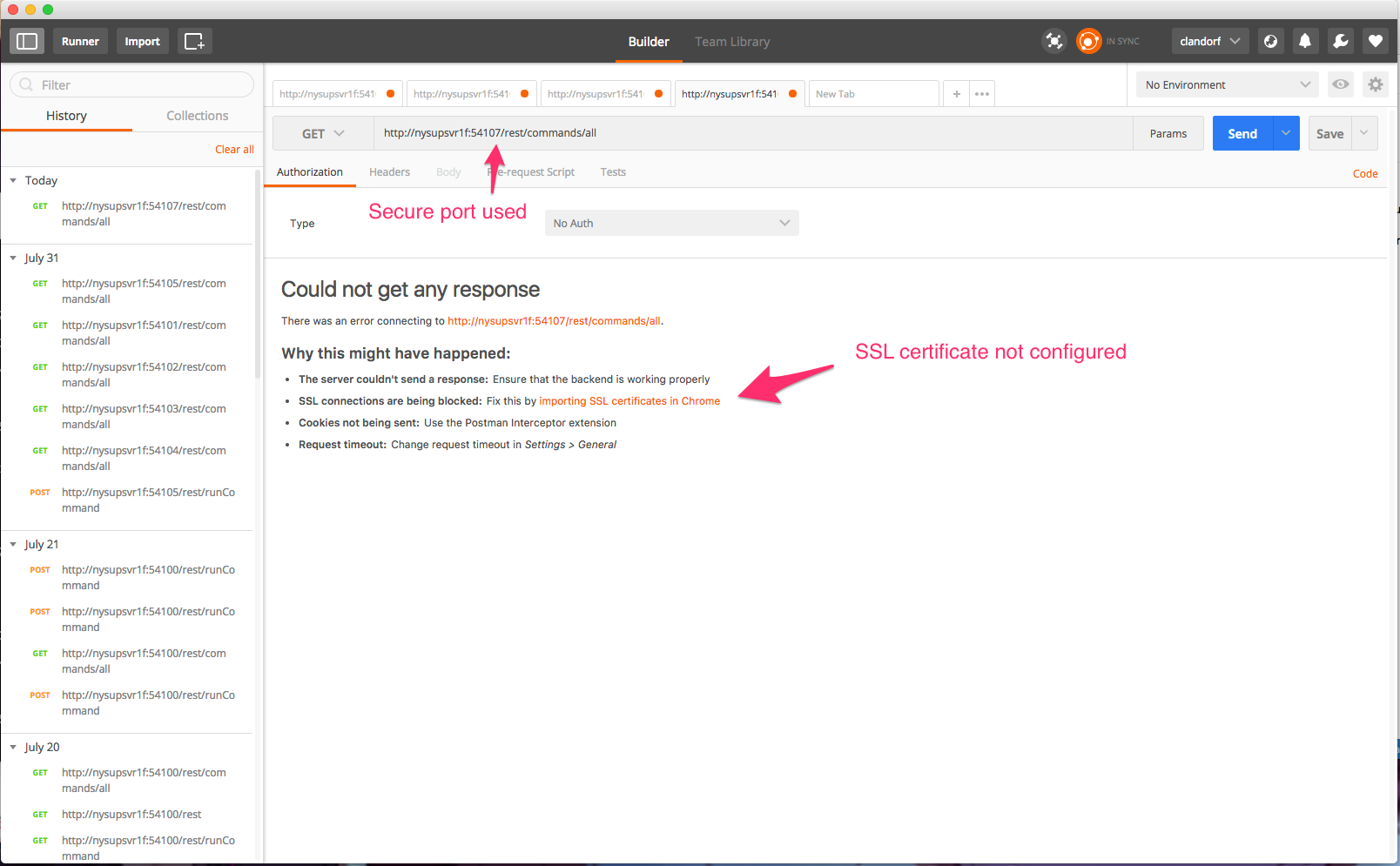
Task: Open the No Environment dropdown
Action: (x=1227, y=84)
